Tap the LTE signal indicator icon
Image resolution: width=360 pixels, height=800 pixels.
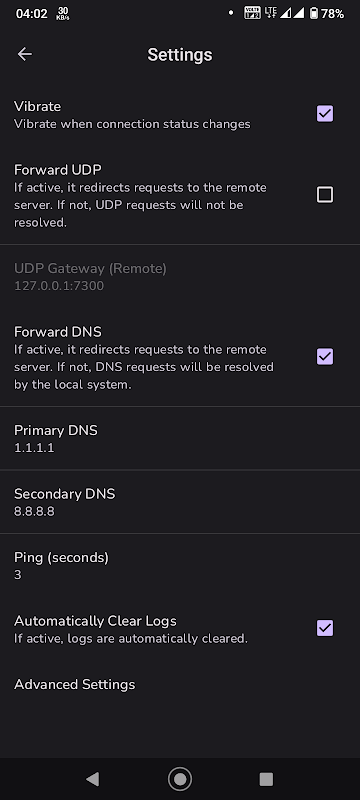tap(270, 13)
